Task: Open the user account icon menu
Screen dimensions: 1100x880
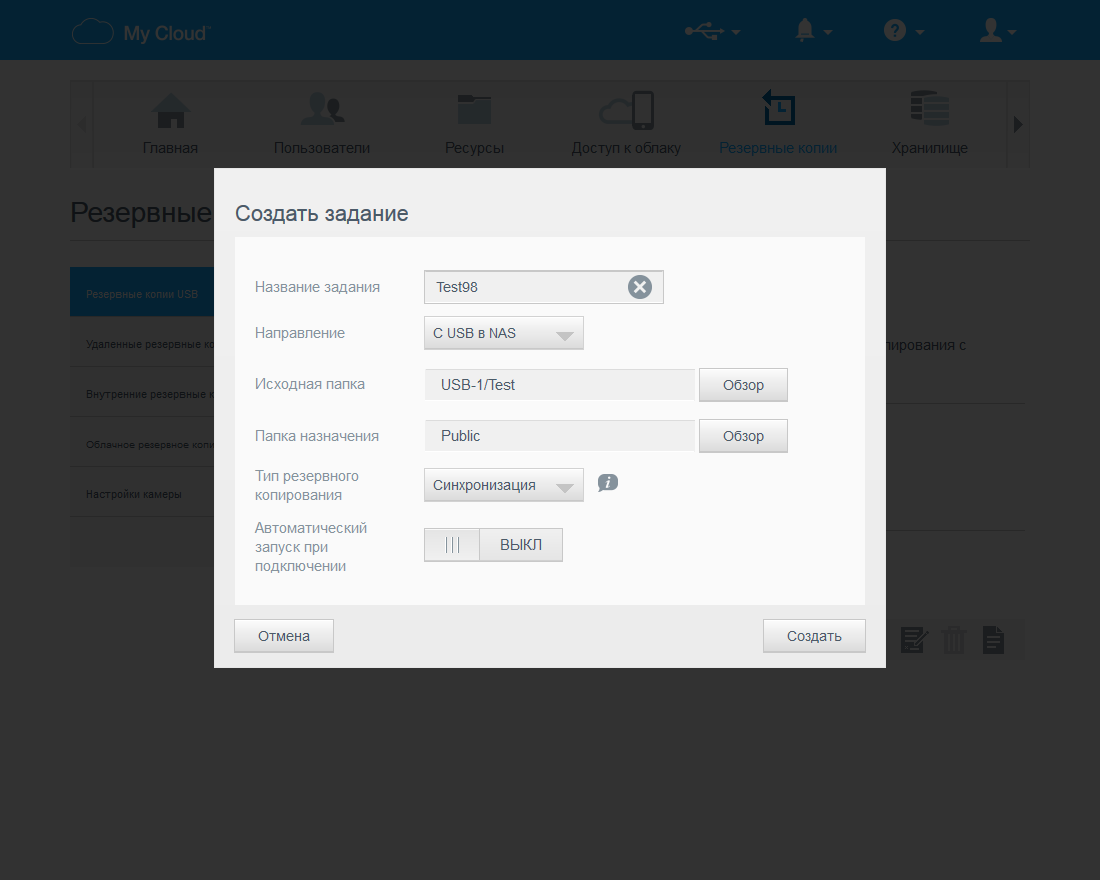Action: point(998,31)
